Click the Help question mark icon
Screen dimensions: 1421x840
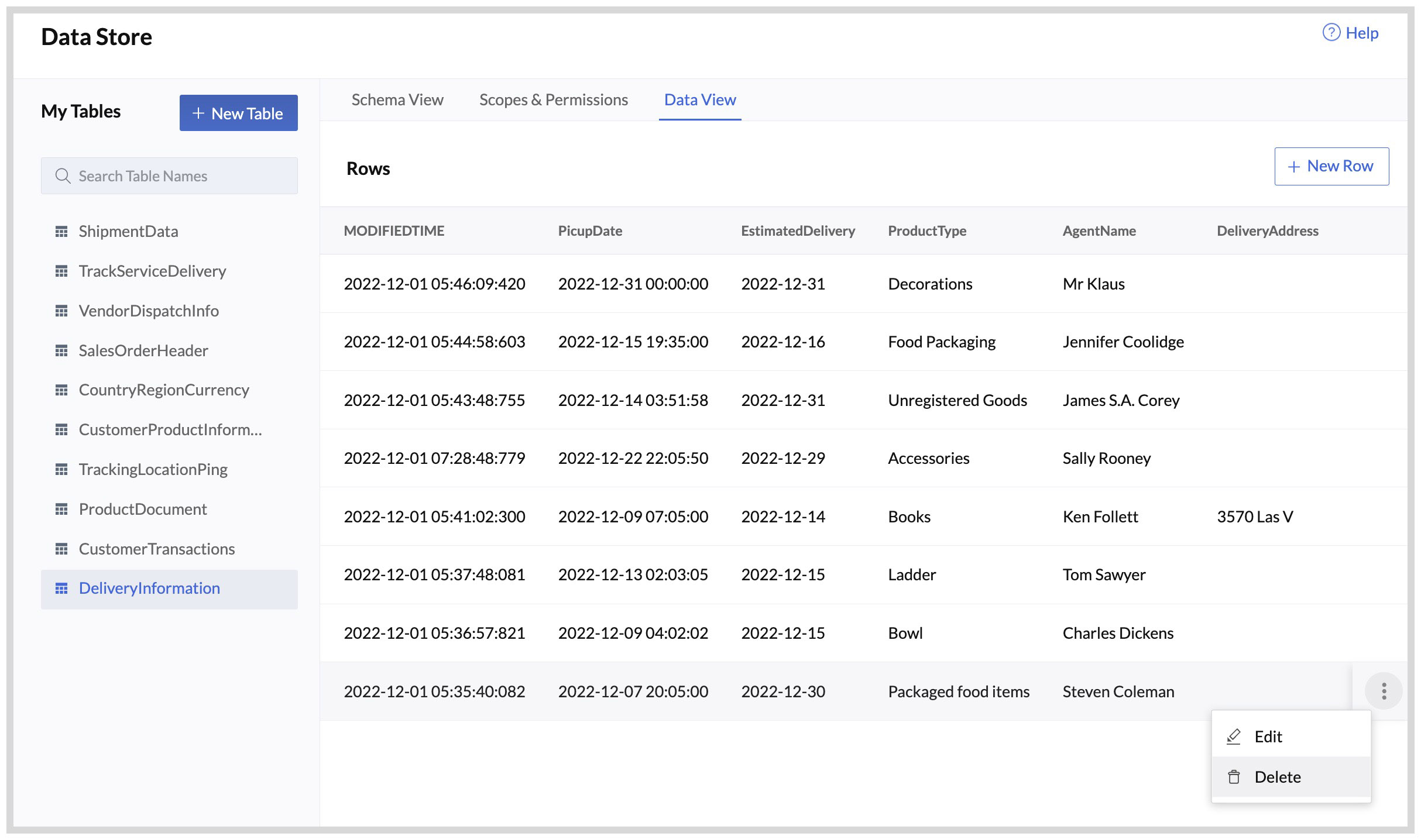tap(1331, 33)
